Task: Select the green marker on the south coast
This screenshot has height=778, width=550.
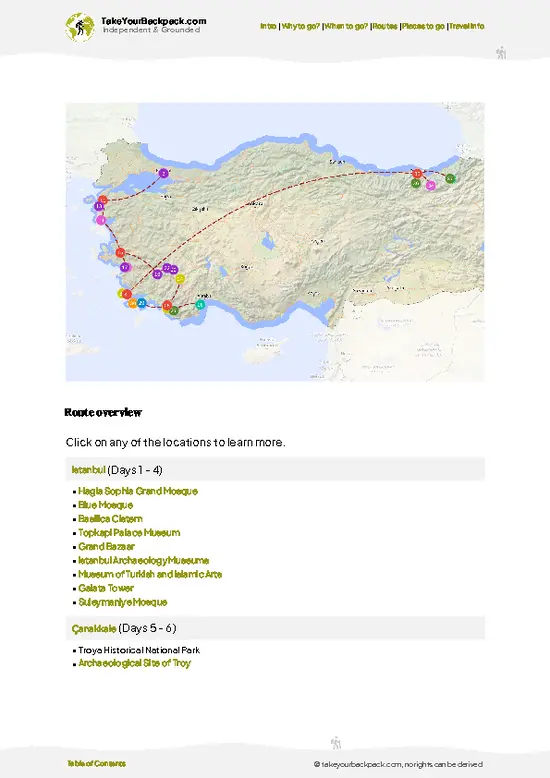Action: (174, 311)
